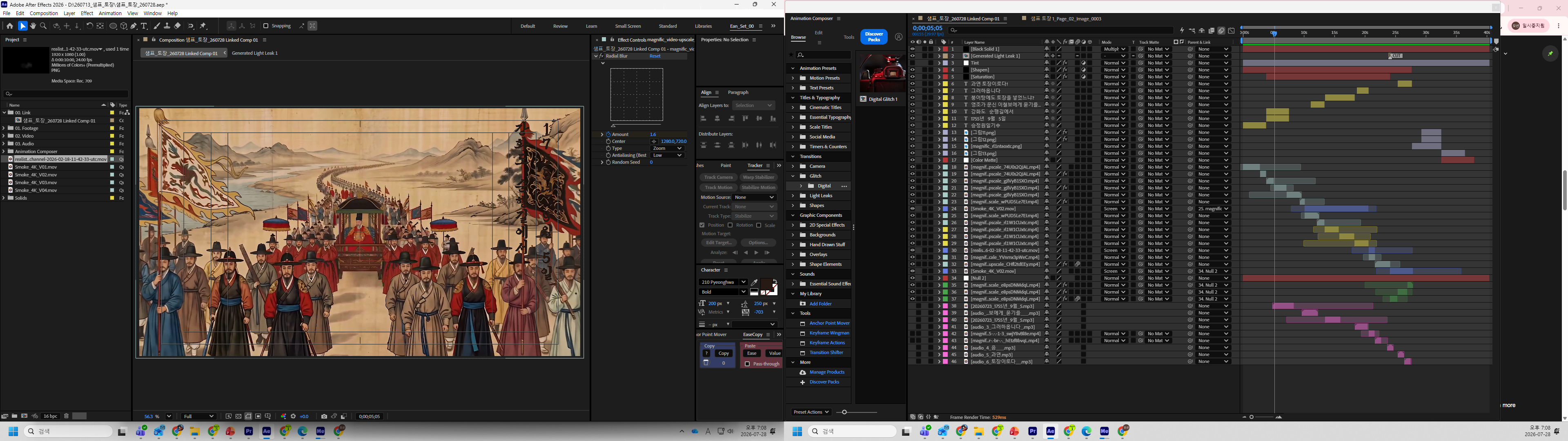
Task: Open the Motion Source dropdown
Action: click(x=755, y=197)
